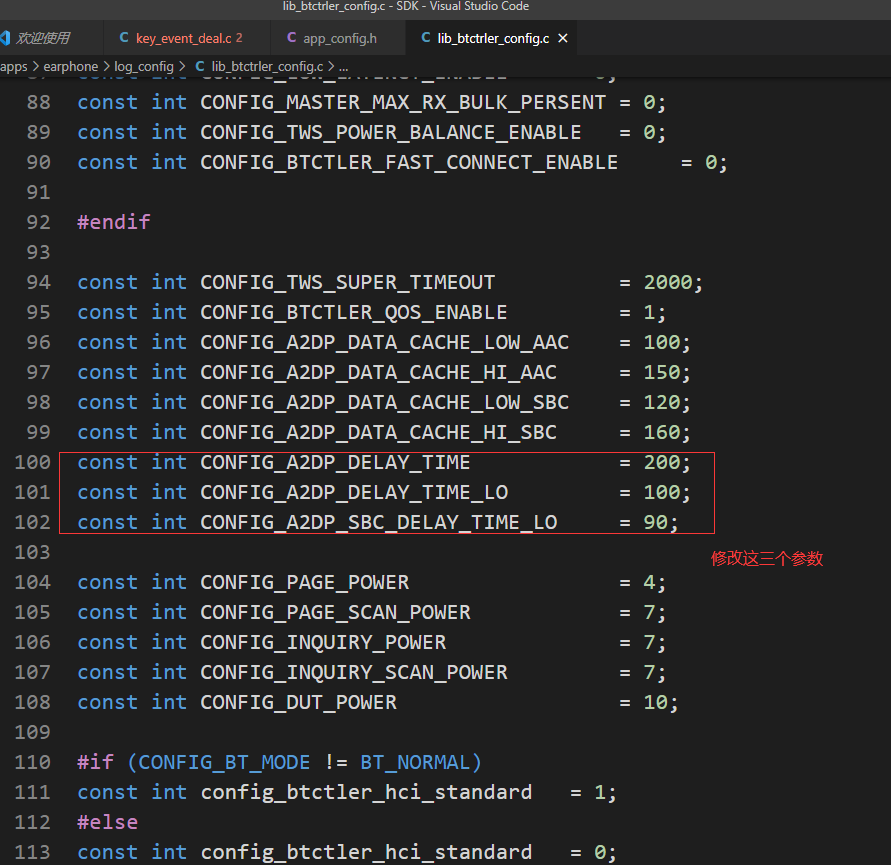Place the cursor on CONFIG_A2DP_DELAY_TIME value 200

[661, 462]
